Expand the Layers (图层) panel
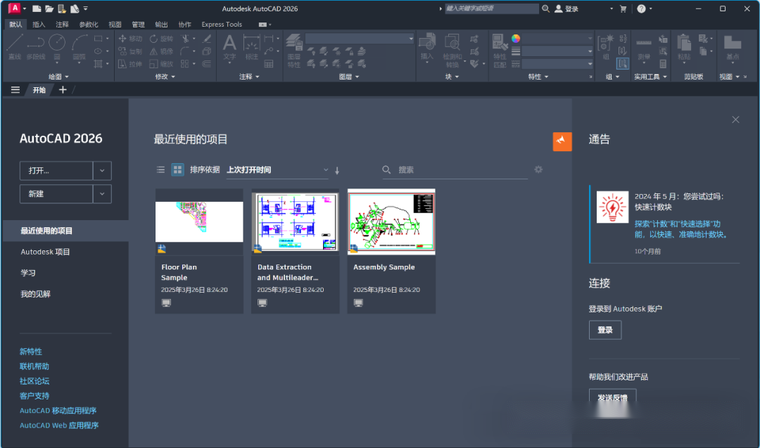This screenshot has width=760, height=448. tap(349, 77)
